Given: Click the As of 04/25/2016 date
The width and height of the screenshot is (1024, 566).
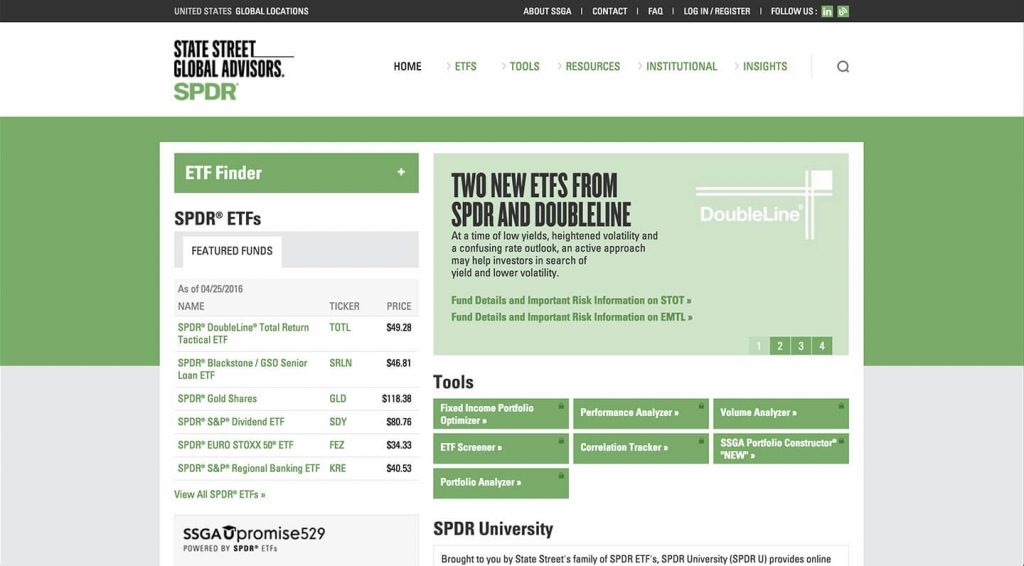Looking at the screenshot, I should (x=210, y=289).
